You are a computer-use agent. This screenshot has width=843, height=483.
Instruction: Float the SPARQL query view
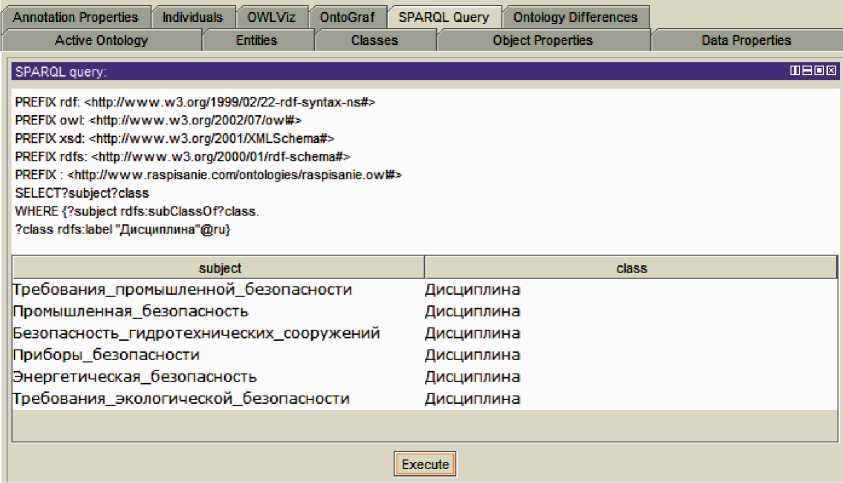[x=818, y=71]
